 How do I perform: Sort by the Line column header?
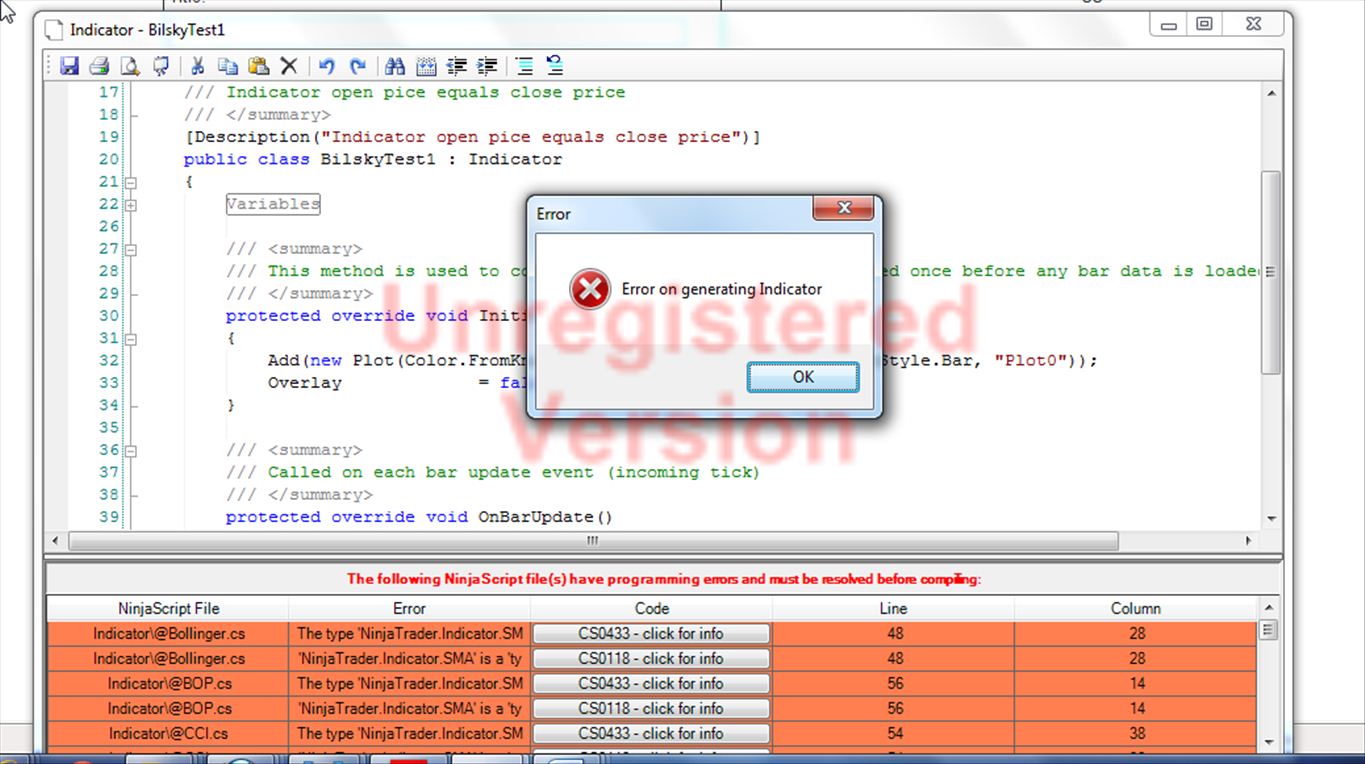point(894,608)
